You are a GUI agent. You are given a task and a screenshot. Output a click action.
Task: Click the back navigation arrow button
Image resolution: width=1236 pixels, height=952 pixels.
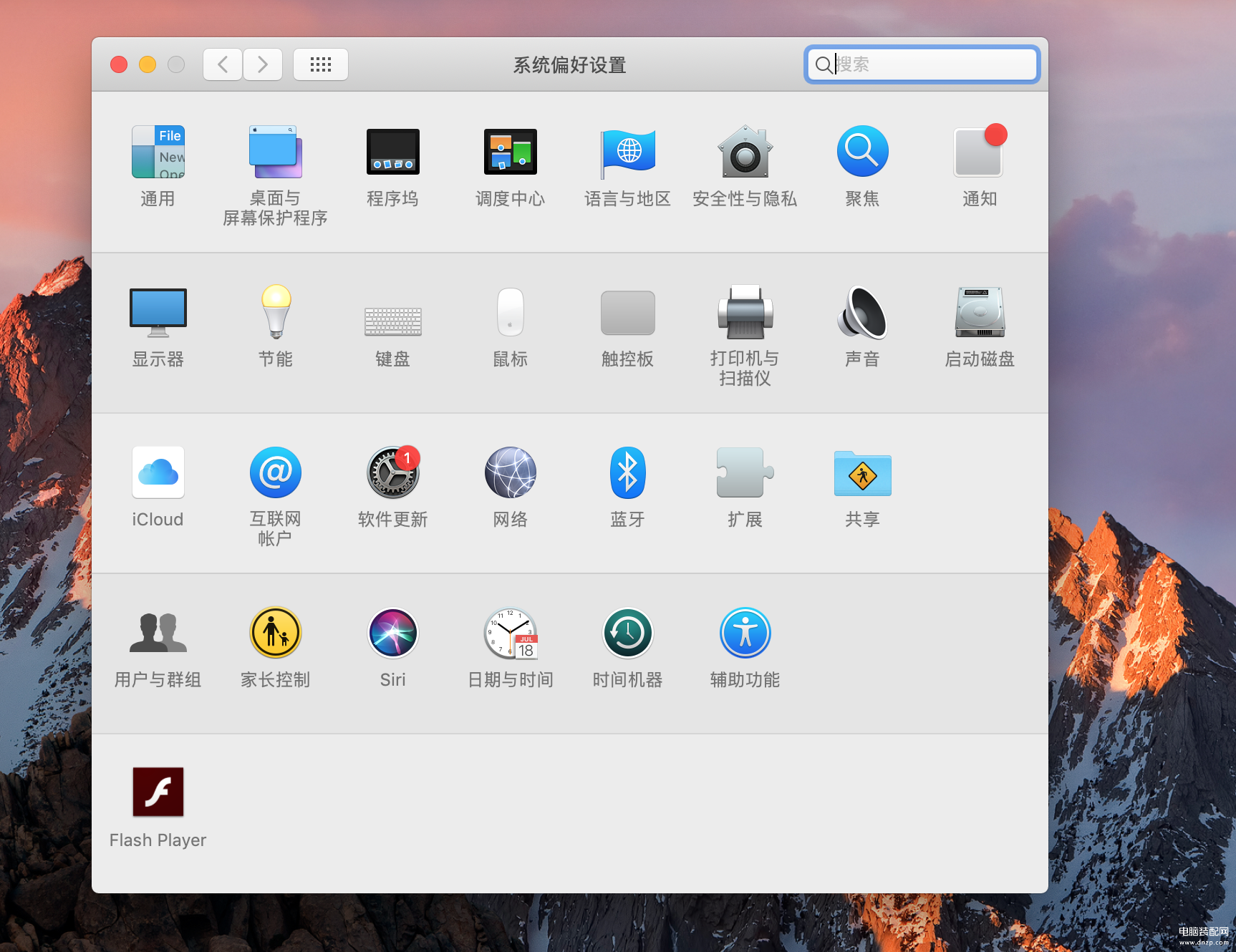[223, 64]
